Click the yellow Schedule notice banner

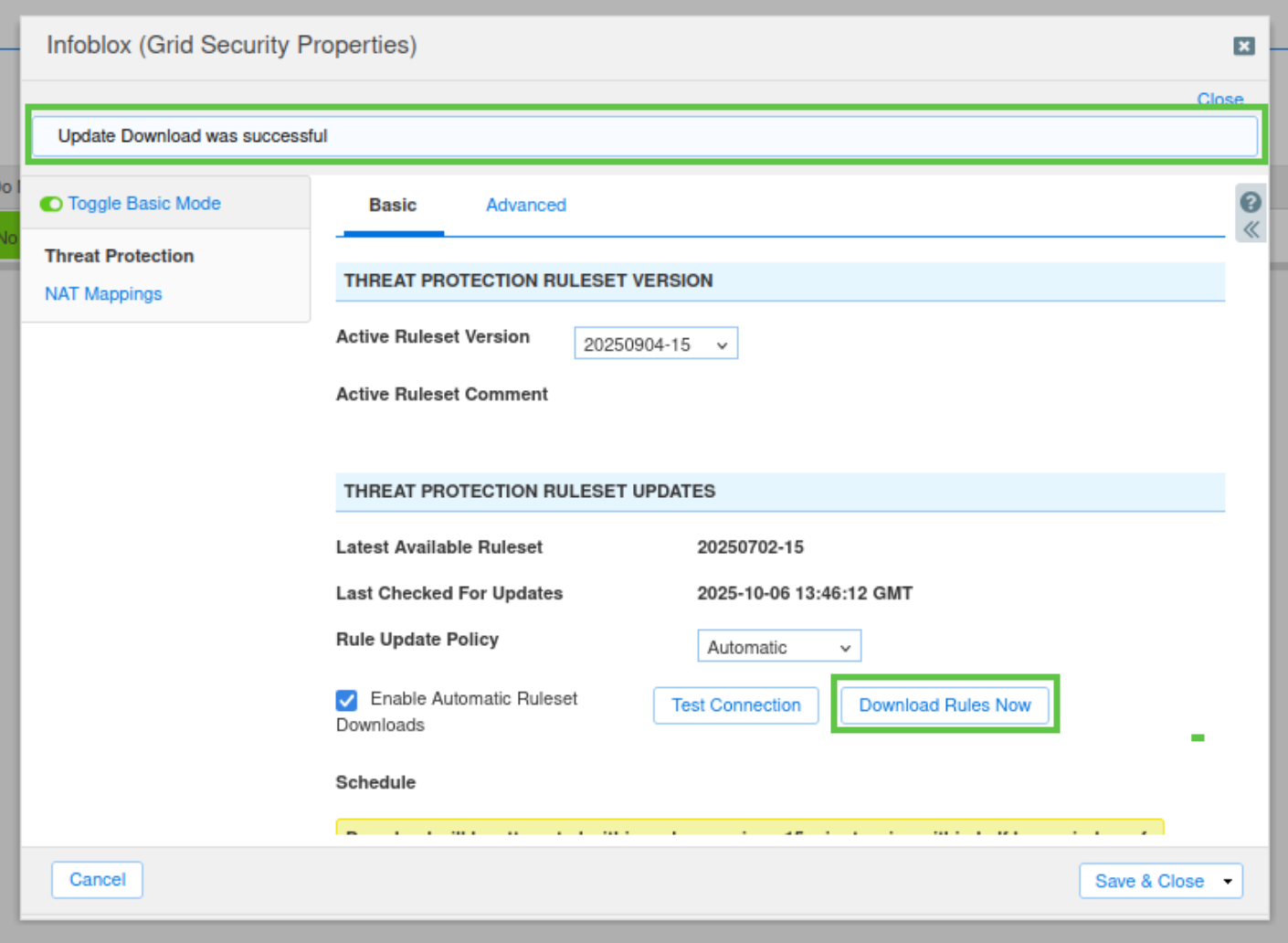pos(749,827)
